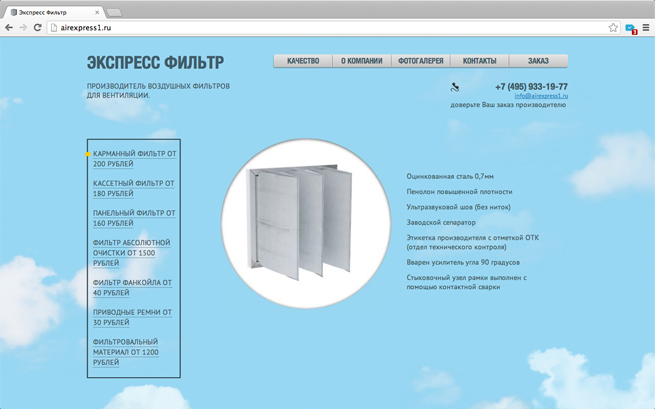This screenshot has width=655, height=409.
Task: Open the blue extension icon with badge
Action: click(630, 28)
